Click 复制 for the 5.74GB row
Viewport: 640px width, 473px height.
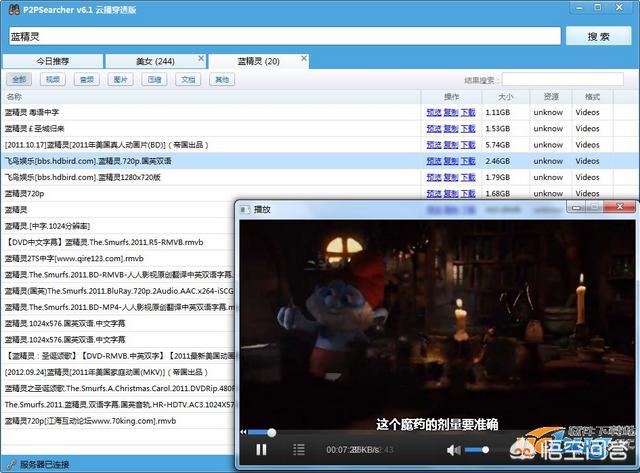point(451,145)
